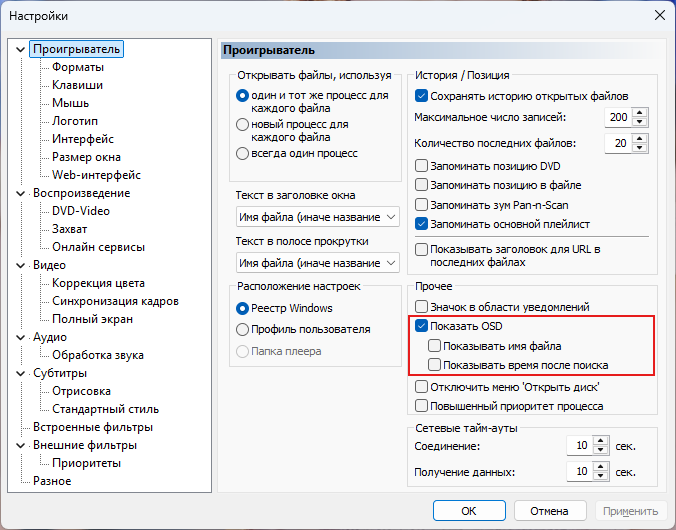Screen dimensions: 676x530
Task: Open the Форматы settings page
Action: [x=78, y=67]
